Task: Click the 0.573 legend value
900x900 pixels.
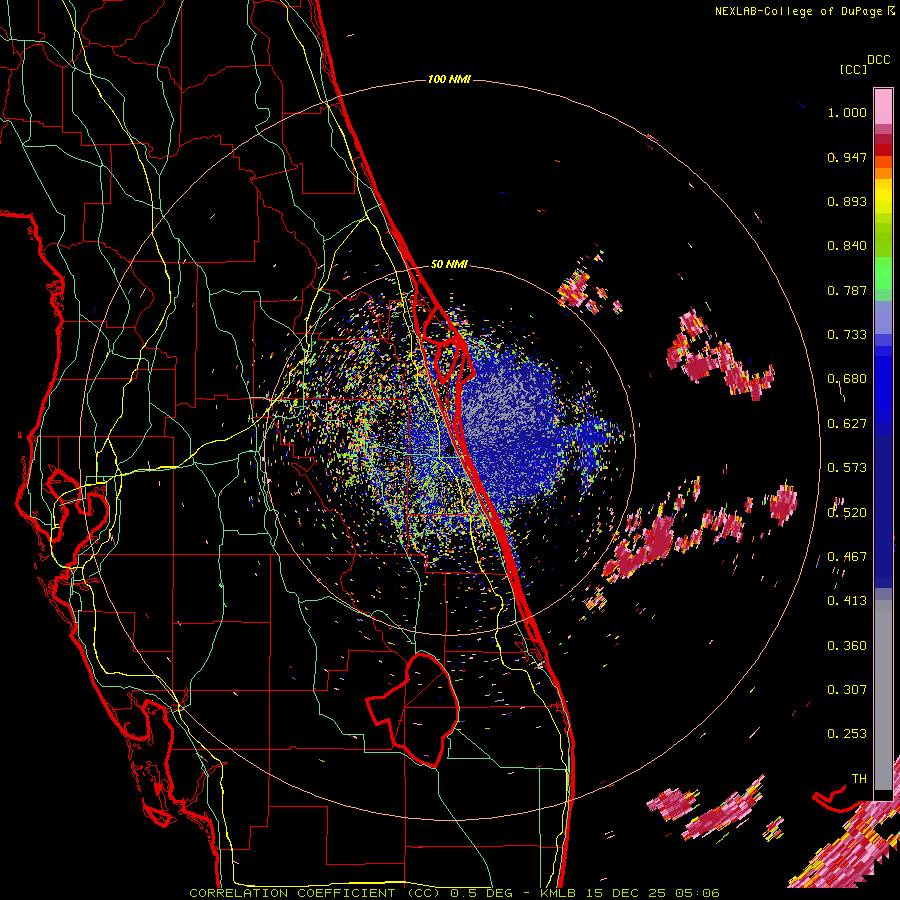Action: coord(847,468)
